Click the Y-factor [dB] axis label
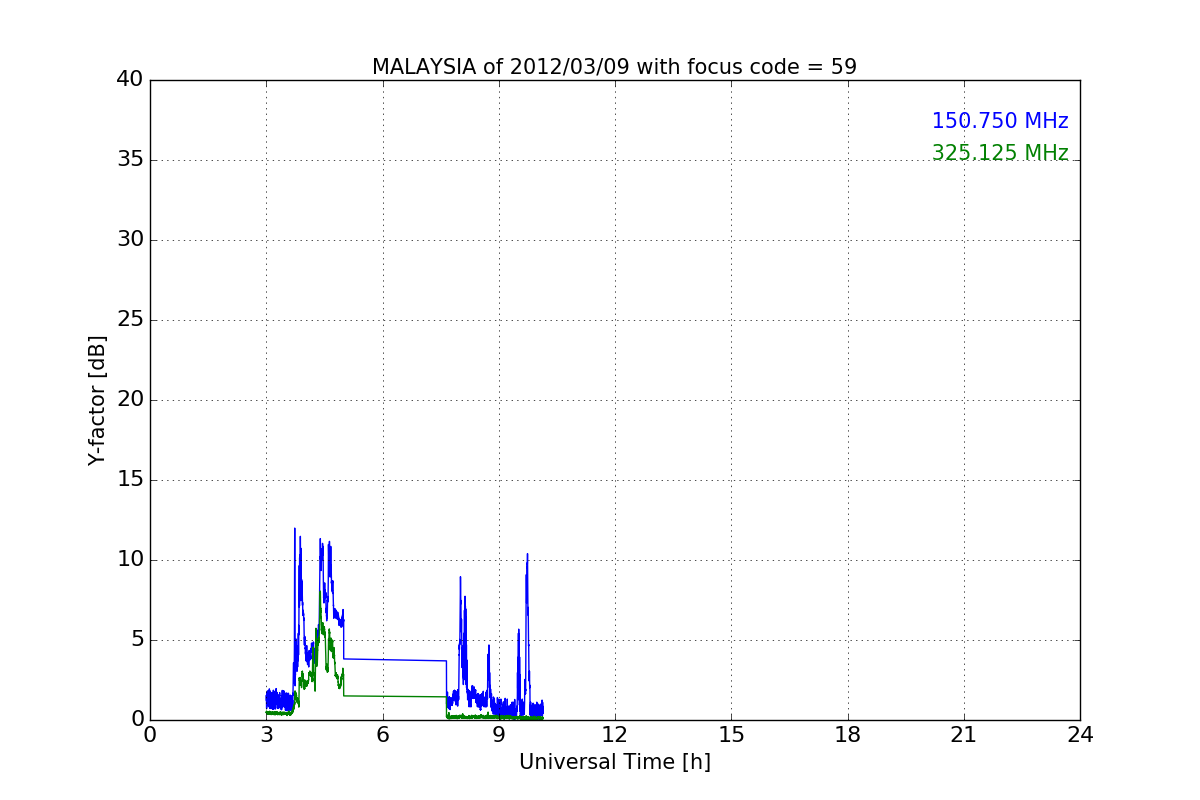 [x=97, y=400]
